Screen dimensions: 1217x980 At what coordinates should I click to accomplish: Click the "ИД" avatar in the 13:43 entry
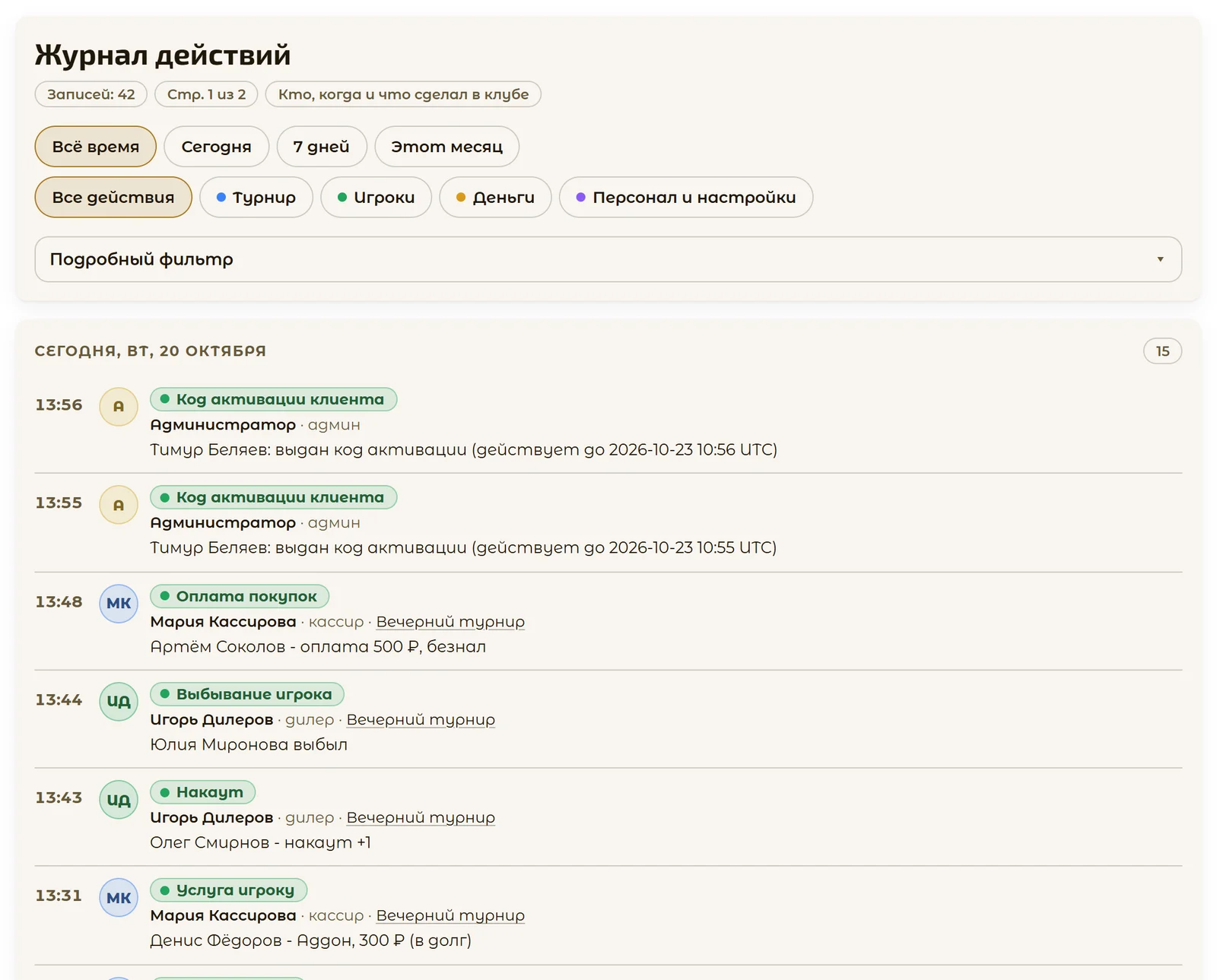pos(119,799)
